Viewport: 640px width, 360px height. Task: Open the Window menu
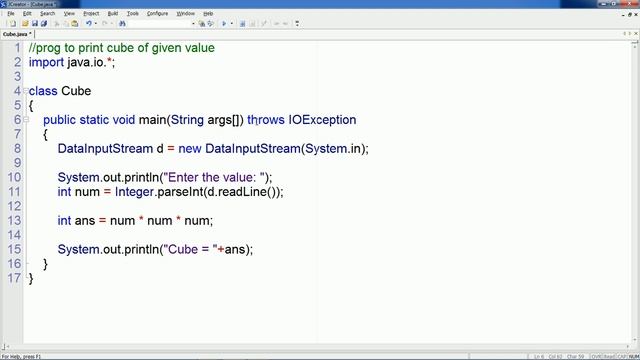[185, 13]
